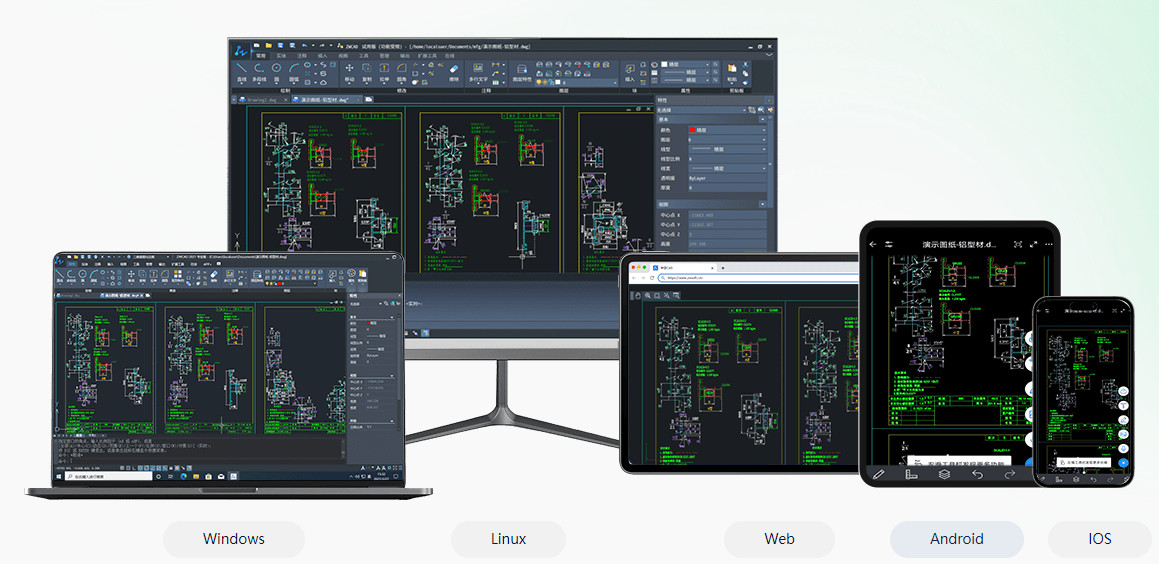The image size is (1159, 564).
Task: Tap the layers icon on Android tablet
Action: [x=944, y=474]
